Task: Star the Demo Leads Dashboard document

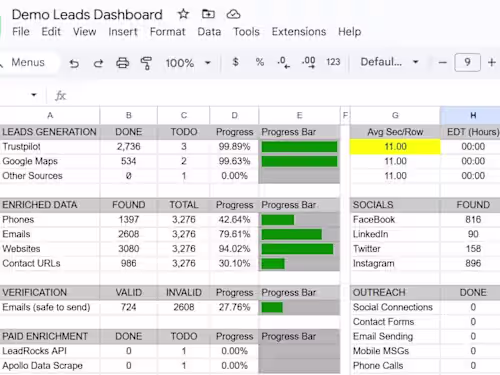Action: pyautogui.click(x=183, y=14)
